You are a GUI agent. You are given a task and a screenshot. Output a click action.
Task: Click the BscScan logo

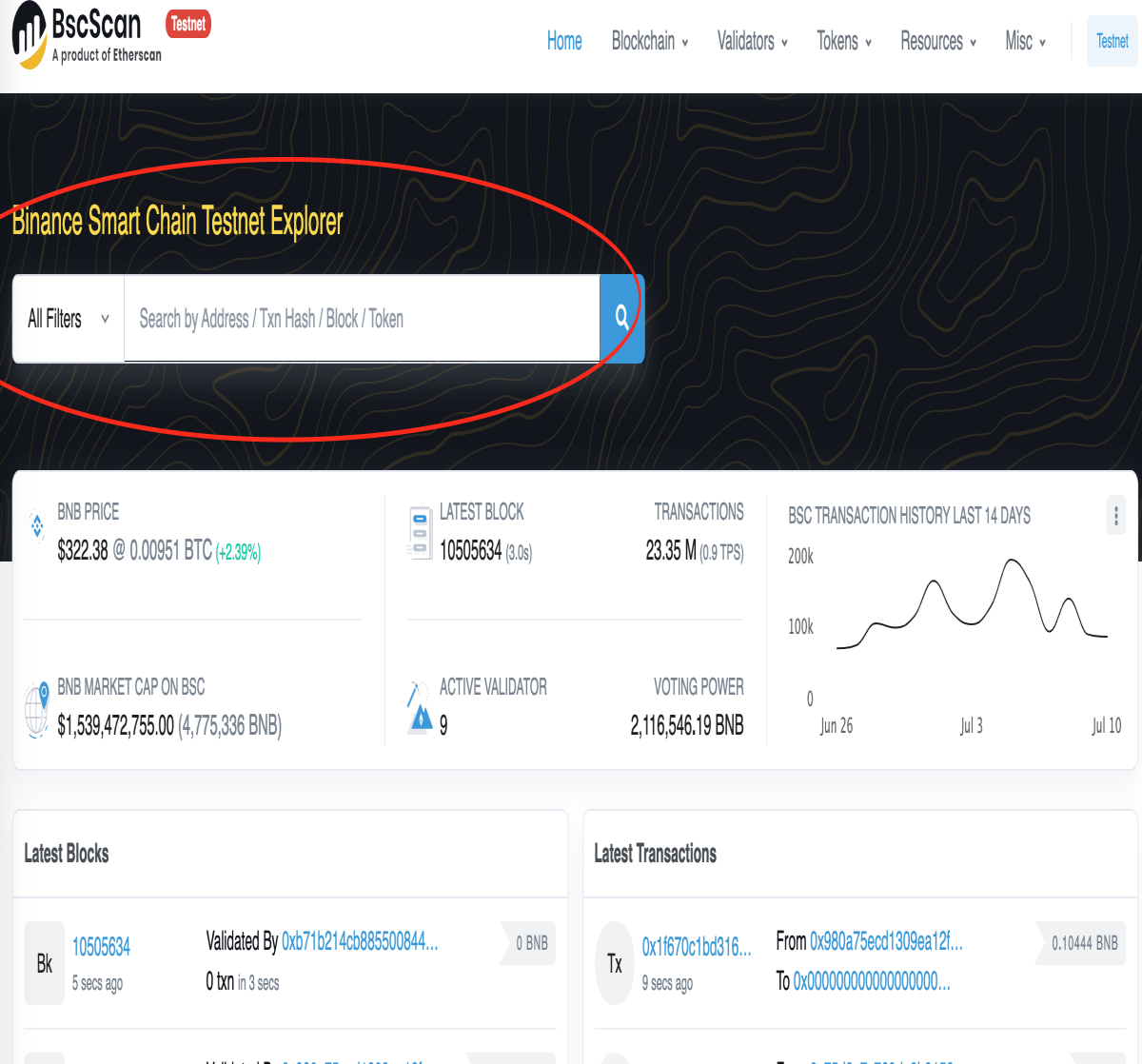coord(87,35)
